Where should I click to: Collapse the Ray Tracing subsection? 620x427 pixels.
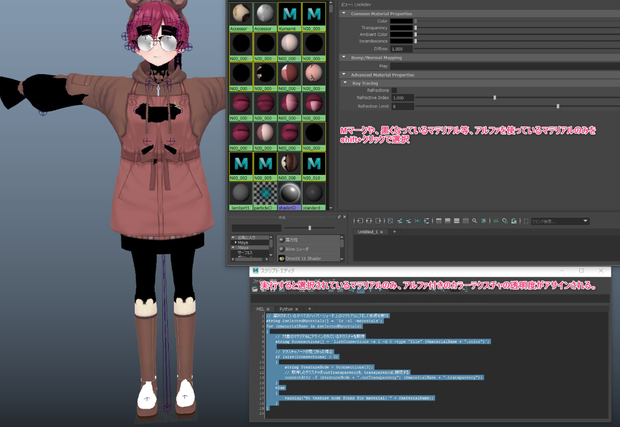[345, 83]
